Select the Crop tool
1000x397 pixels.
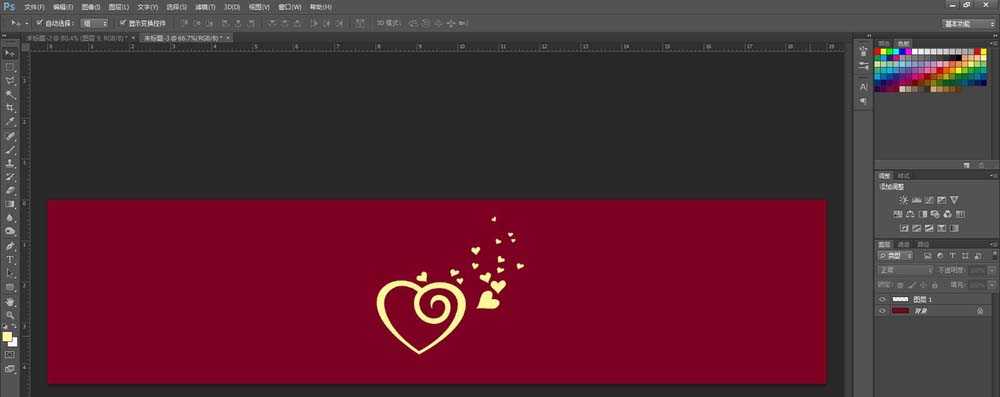10,108
